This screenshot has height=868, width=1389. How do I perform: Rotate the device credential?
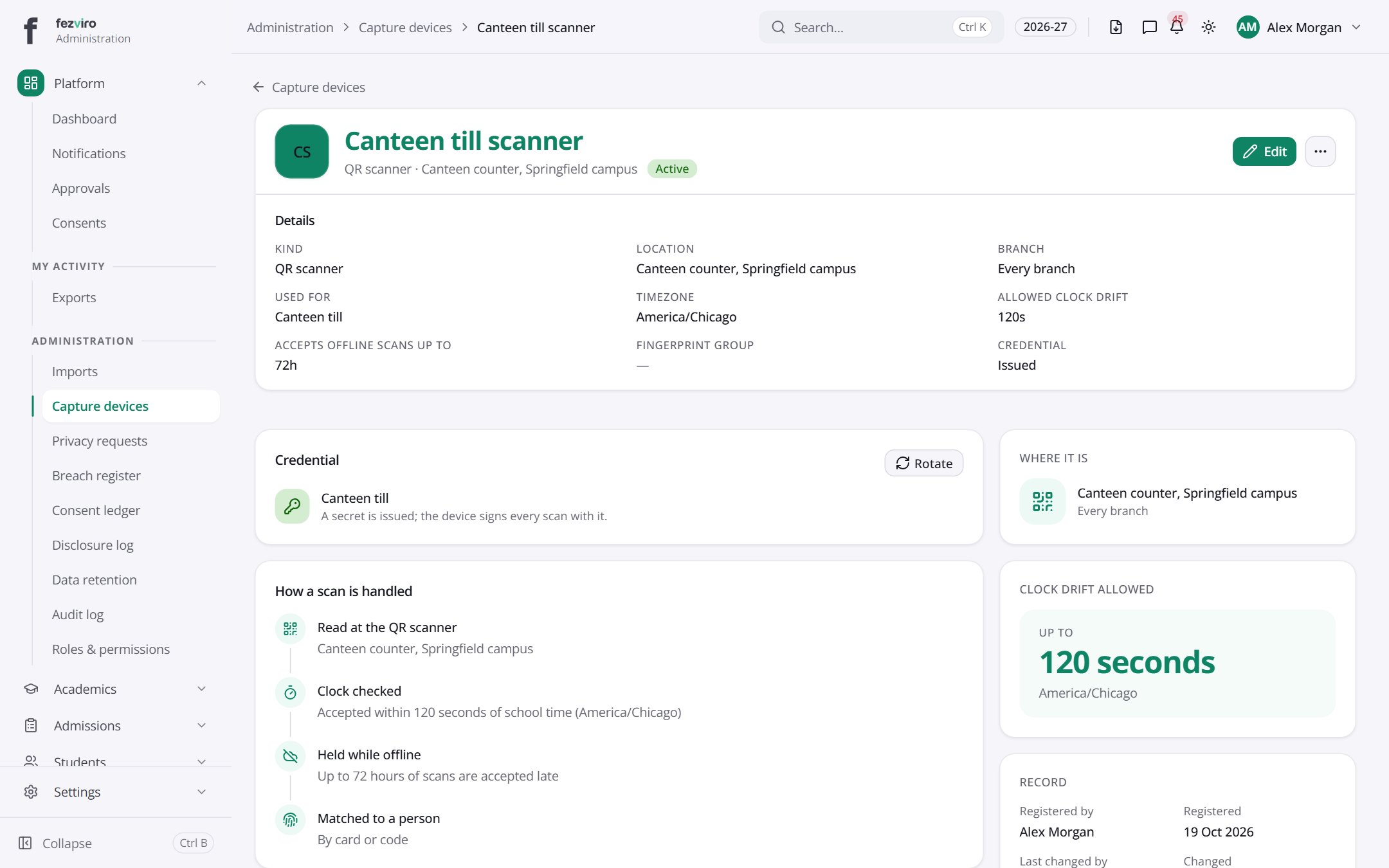[x=923, y=463]
